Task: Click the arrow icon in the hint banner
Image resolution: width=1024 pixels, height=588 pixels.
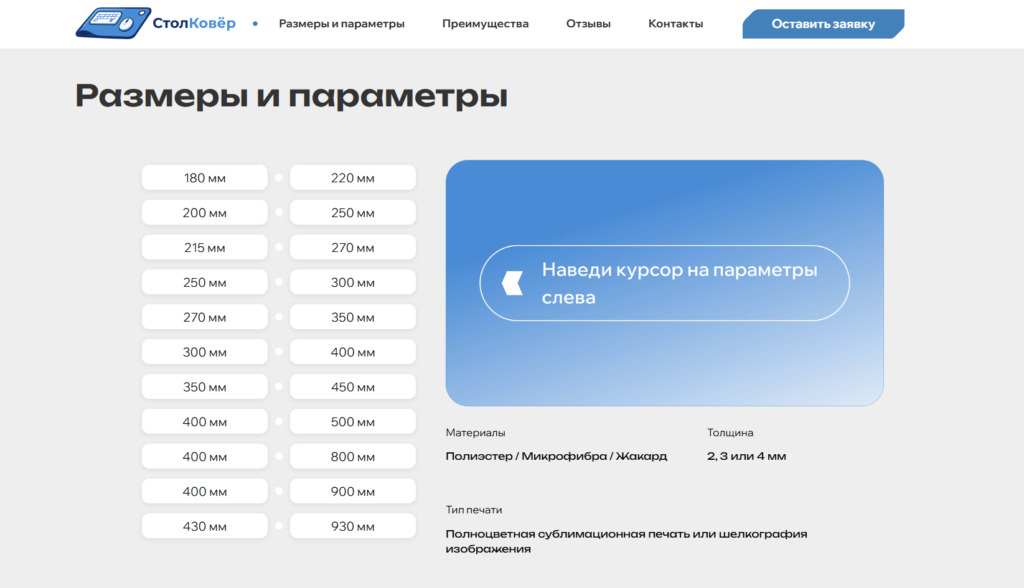Action: (x=513, y=283)
